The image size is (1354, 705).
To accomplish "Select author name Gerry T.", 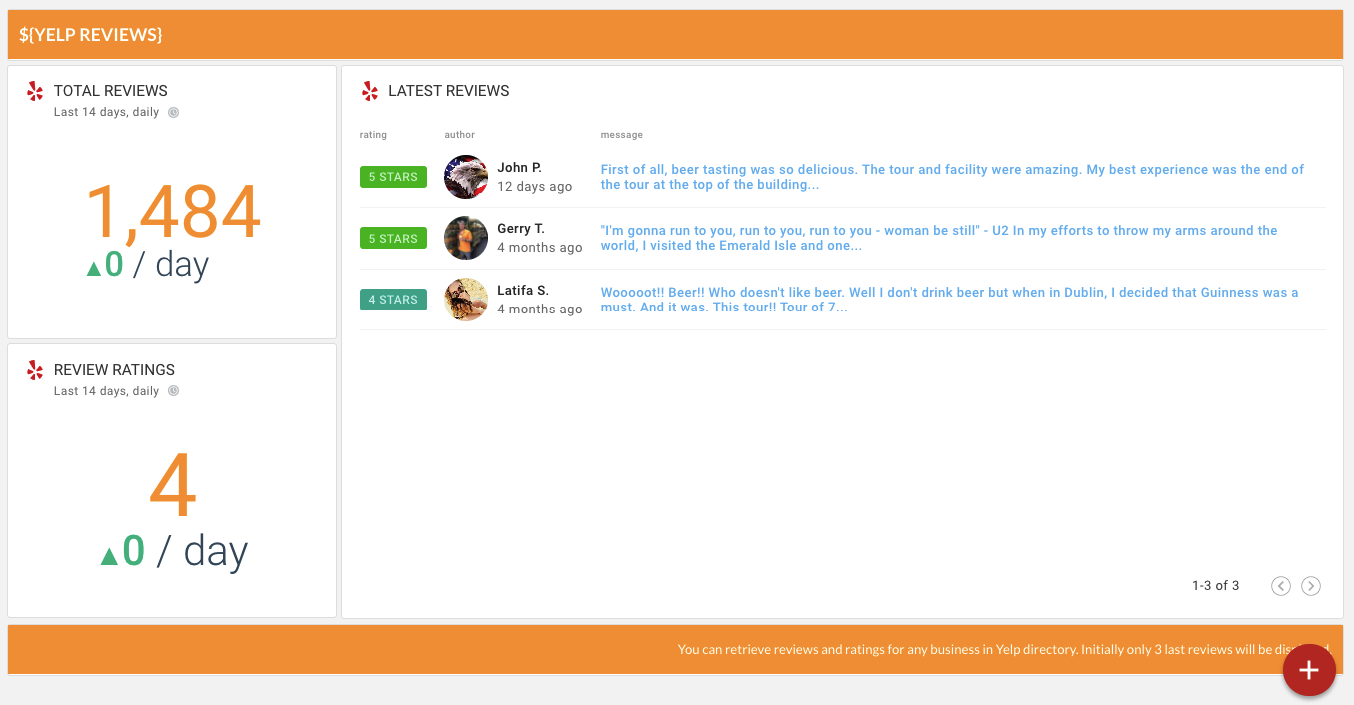I will (521, 229).
